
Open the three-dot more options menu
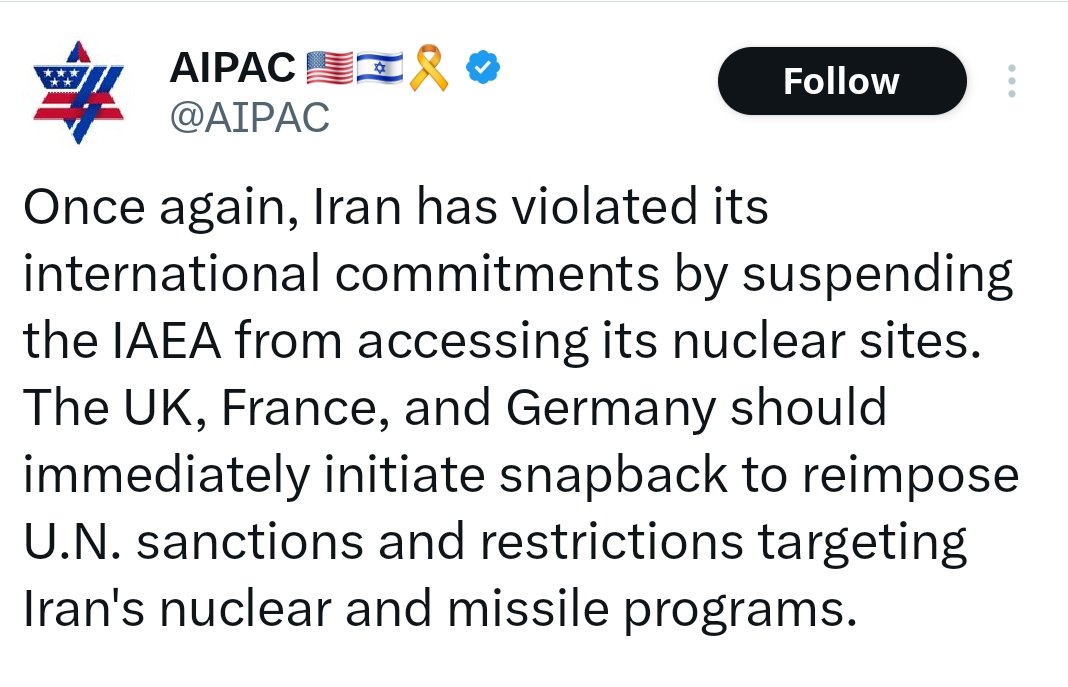(1012, 81)
